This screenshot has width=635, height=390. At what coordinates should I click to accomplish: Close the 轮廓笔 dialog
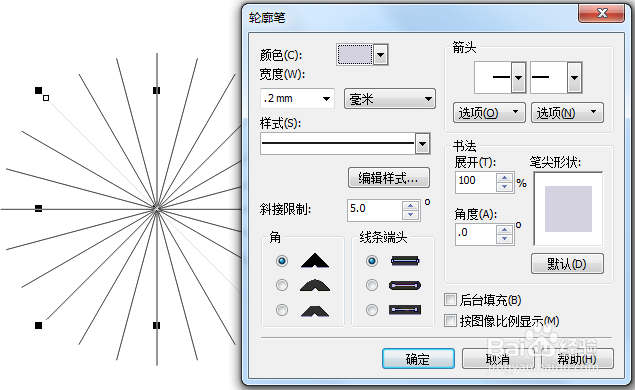(x=602, y=13)
